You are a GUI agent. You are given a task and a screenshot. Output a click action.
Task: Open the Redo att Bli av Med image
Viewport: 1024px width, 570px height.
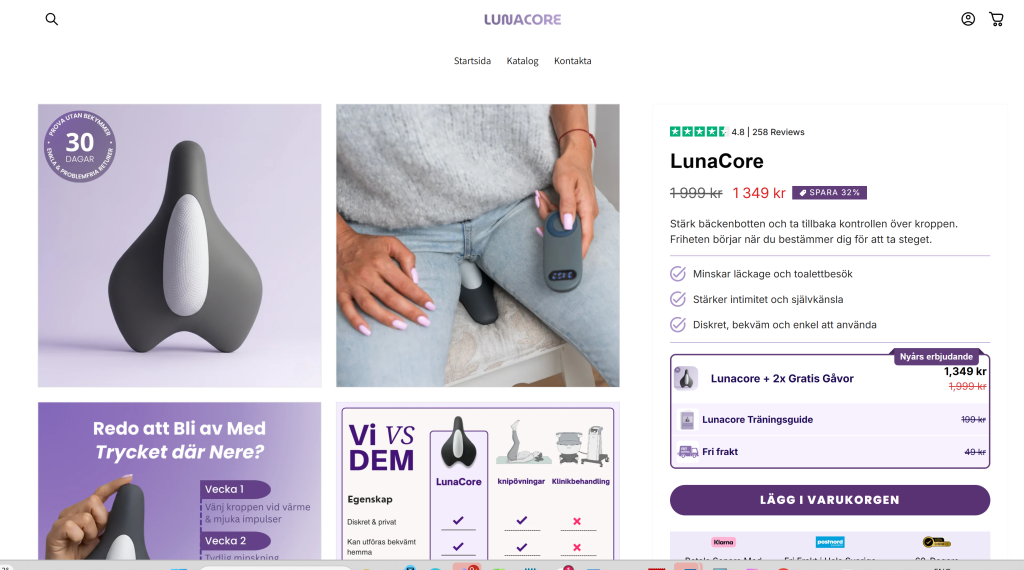[180, 481]
